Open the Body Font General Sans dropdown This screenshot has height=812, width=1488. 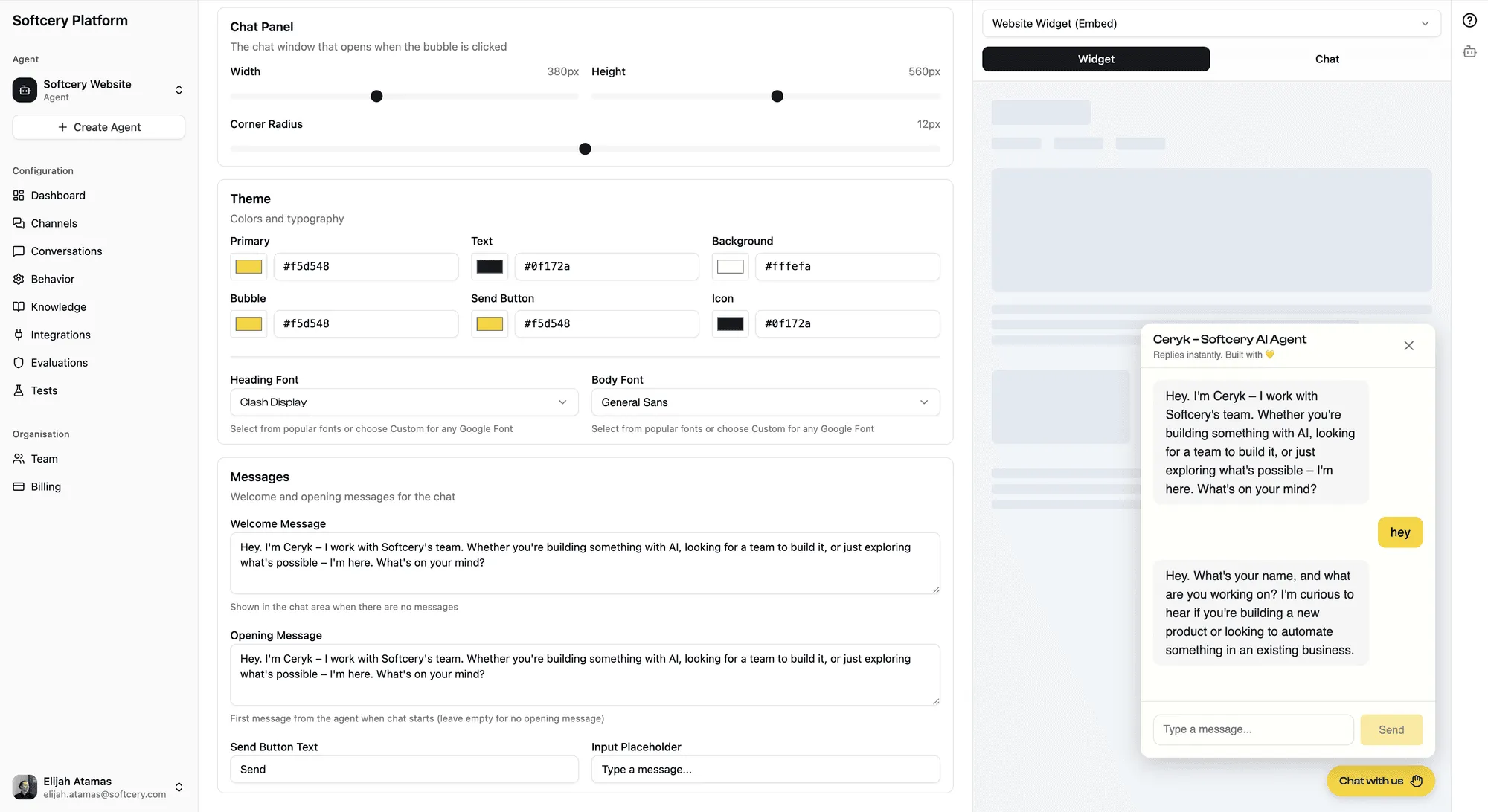pos(766,402)
